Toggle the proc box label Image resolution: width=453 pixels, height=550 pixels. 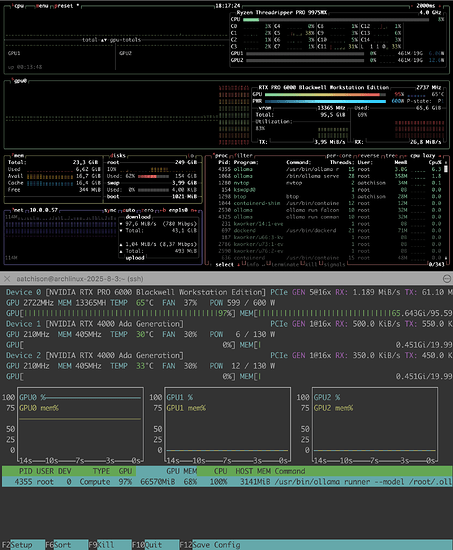(221, 155)
